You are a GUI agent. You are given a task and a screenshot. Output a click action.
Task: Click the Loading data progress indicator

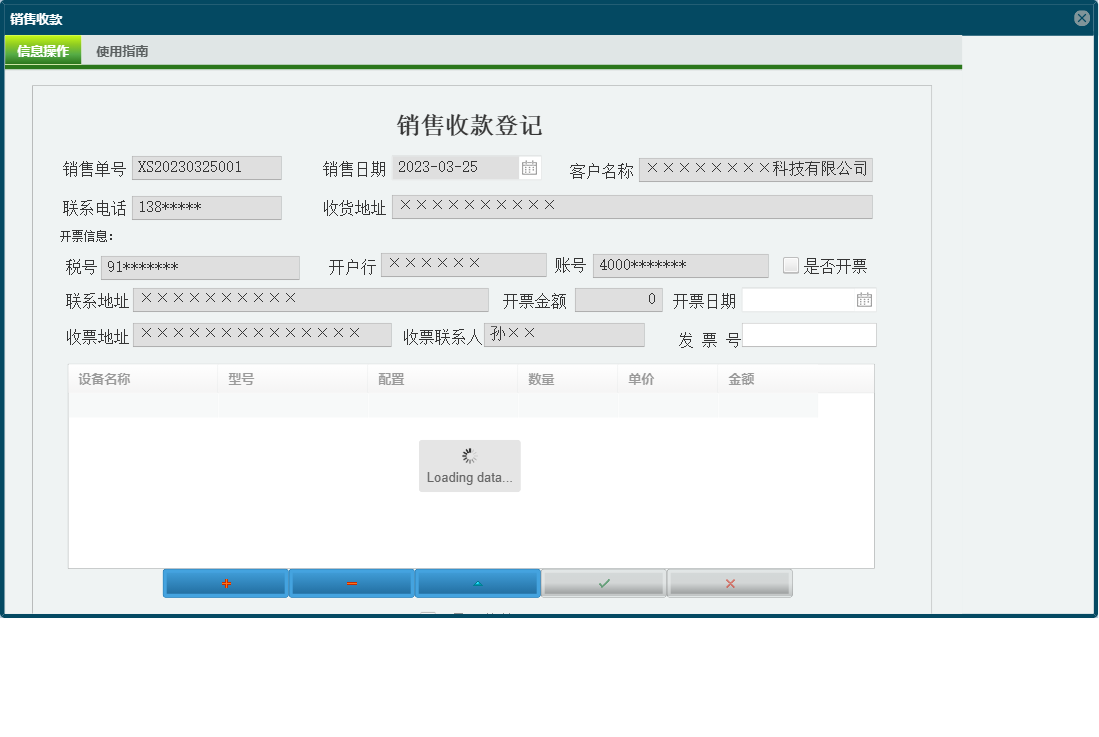click(x=469, y=465)
